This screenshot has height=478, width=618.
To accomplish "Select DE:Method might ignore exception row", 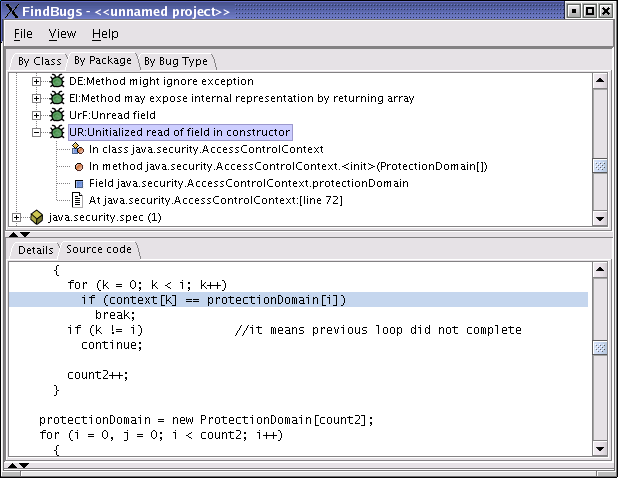I will [x=161, y=81].
